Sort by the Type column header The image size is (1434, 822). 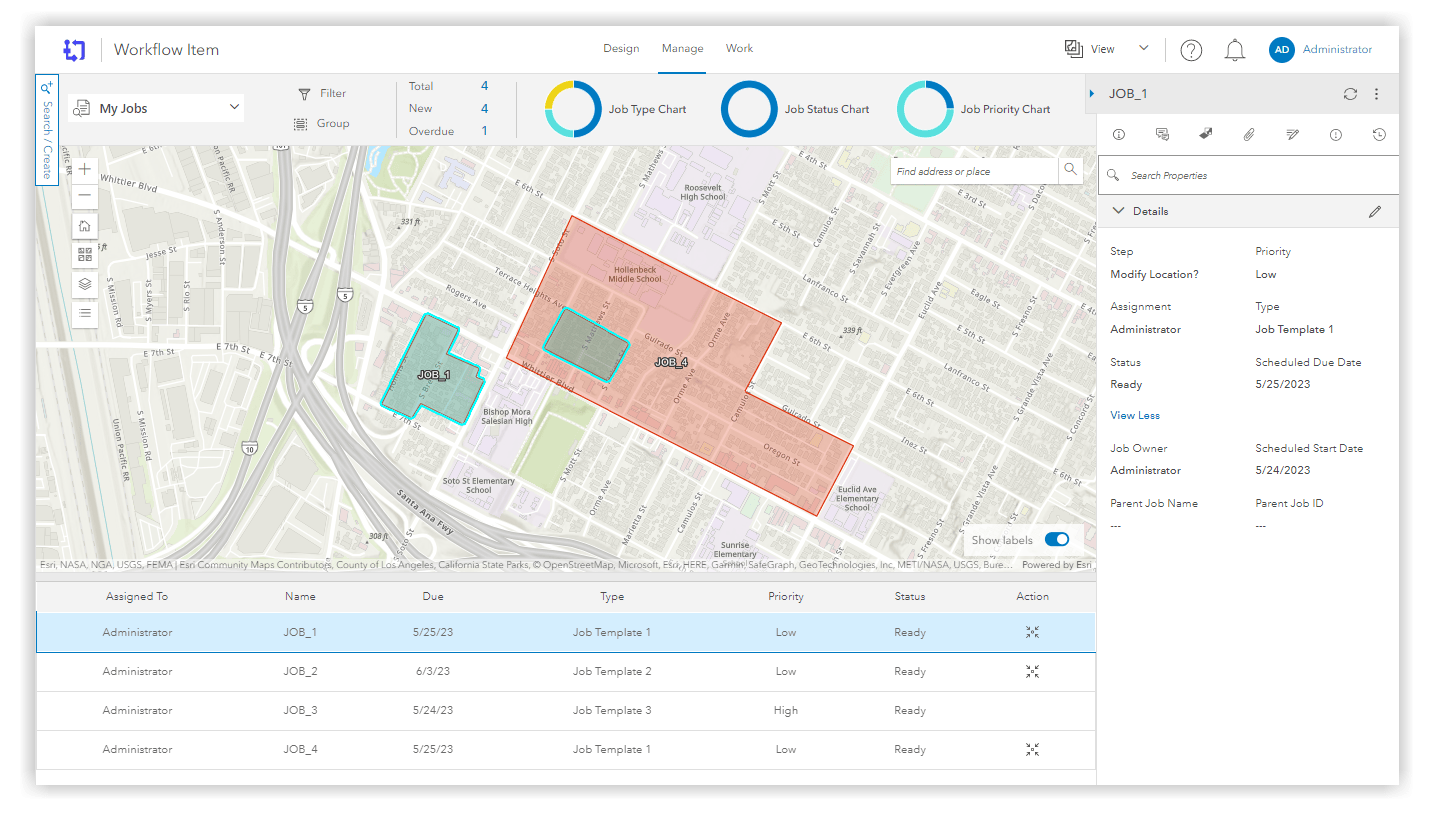612,597
